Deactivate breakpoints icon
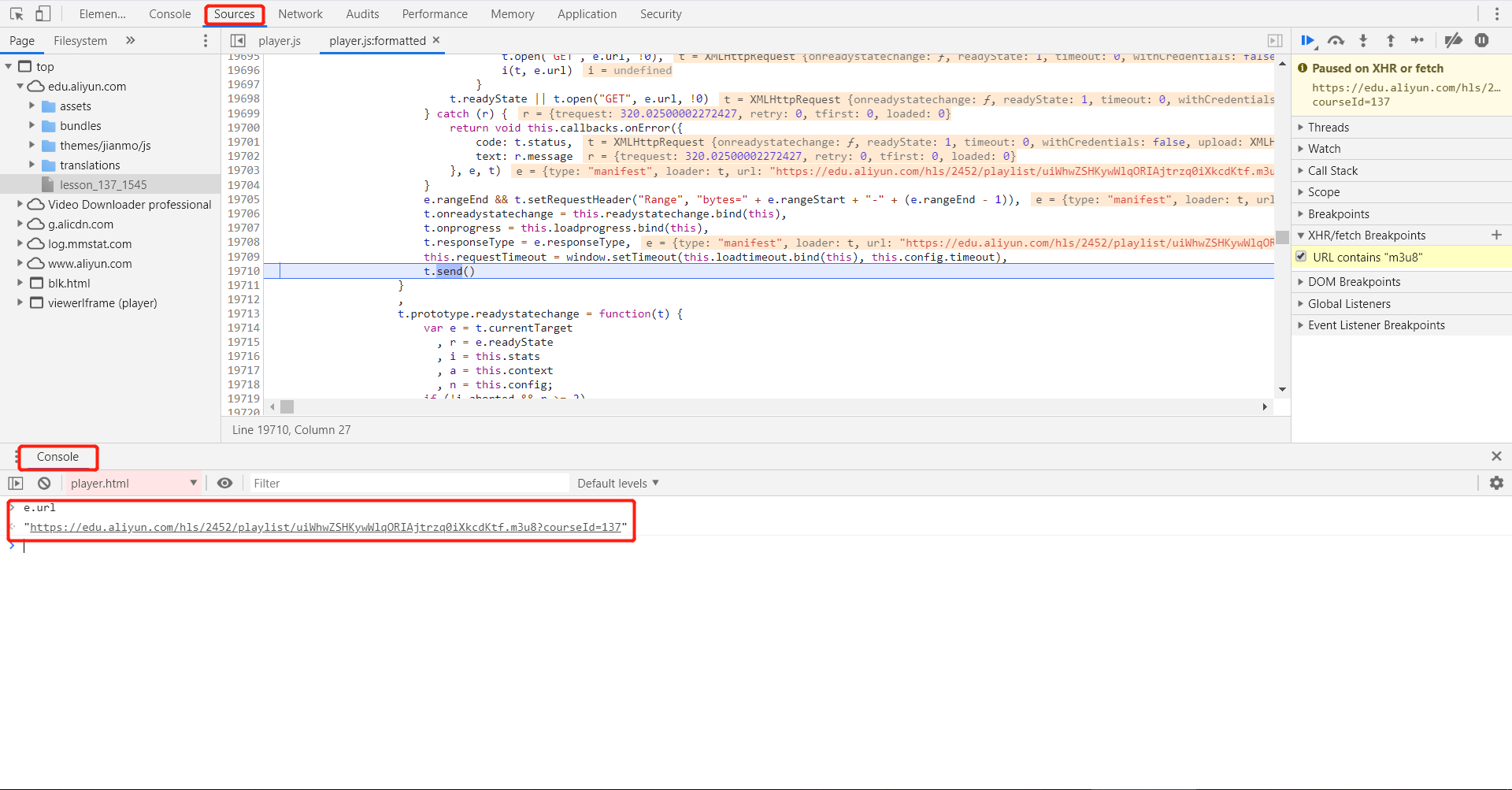This screenshot has width=1512, height=790. pos(1454,40)
